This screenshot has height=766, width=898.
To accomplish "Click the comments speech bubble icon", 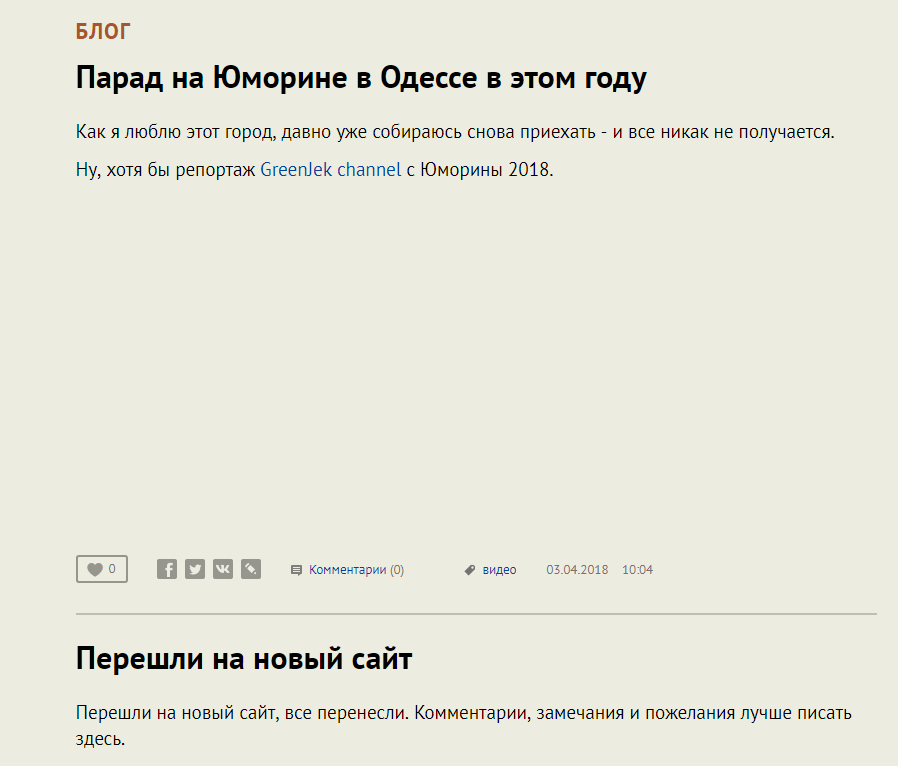I will coord(296,570).
